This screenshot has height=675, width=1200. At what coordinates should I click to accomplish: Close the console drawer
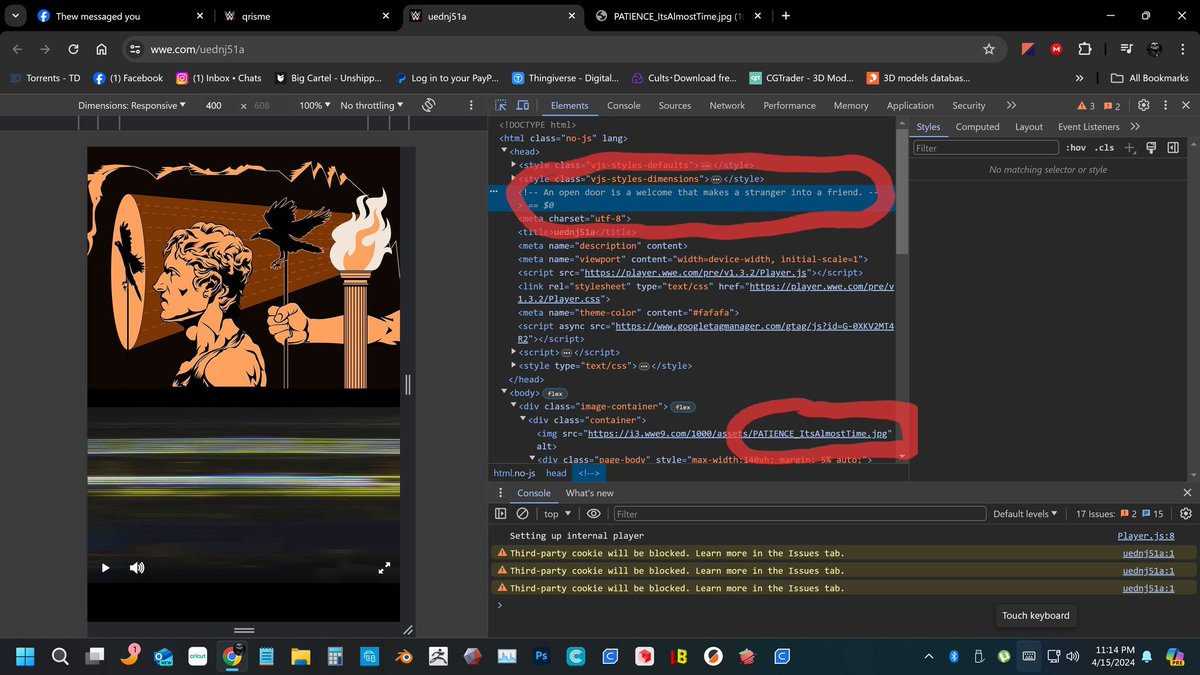click(1187, 493)
